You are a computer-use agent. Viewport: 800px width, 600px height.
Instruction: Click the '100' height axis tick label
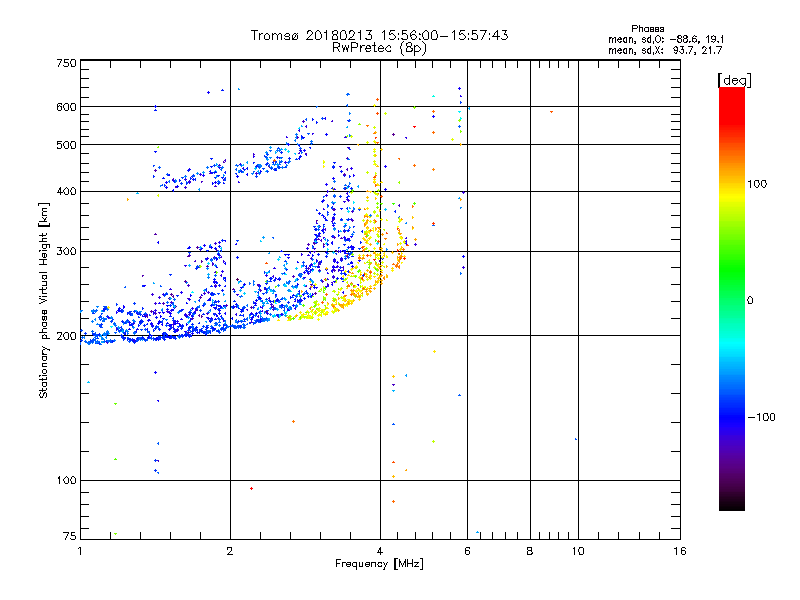[x=66, y=481]
